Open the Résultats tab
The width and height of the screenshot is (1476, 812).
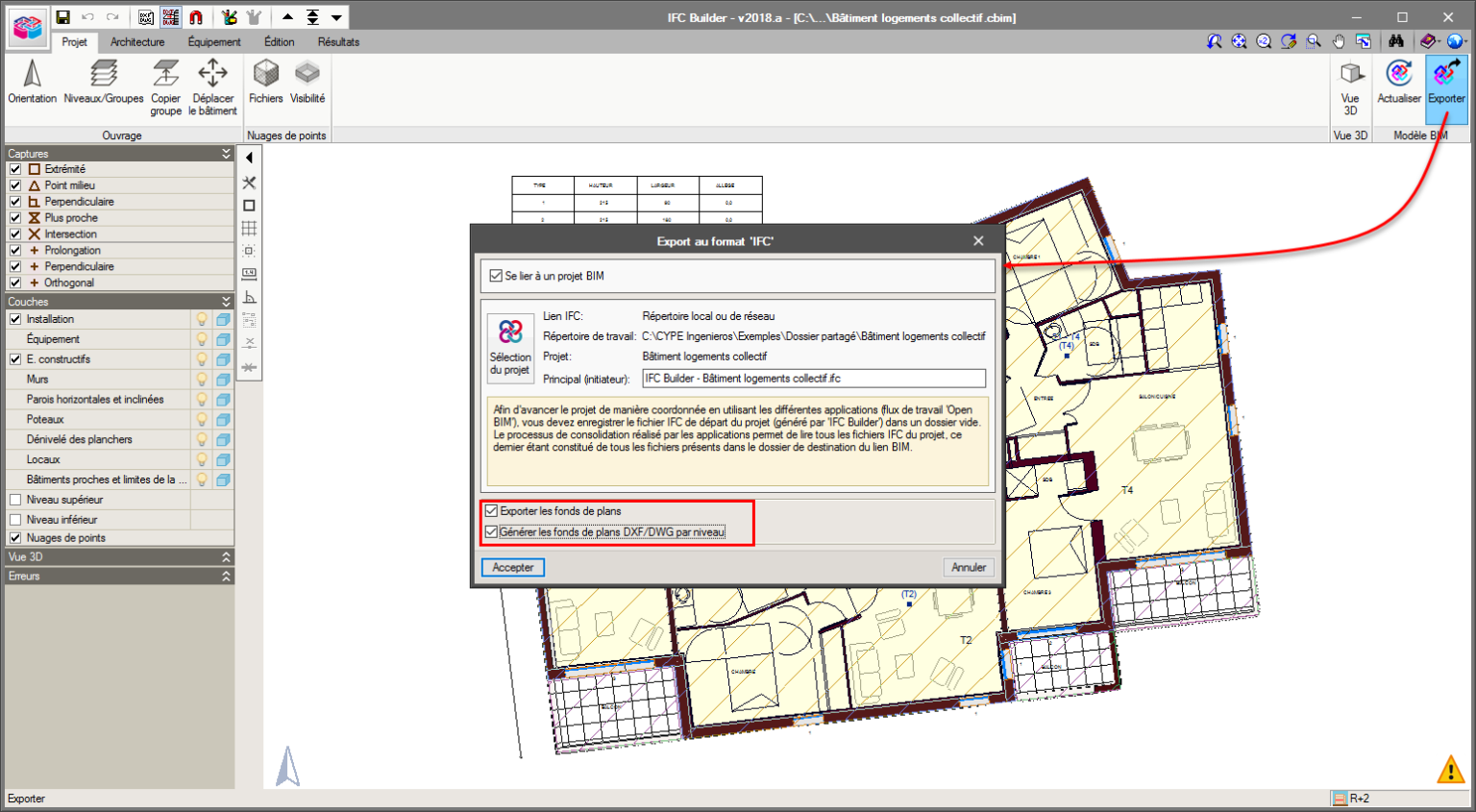tap(338, 42)
